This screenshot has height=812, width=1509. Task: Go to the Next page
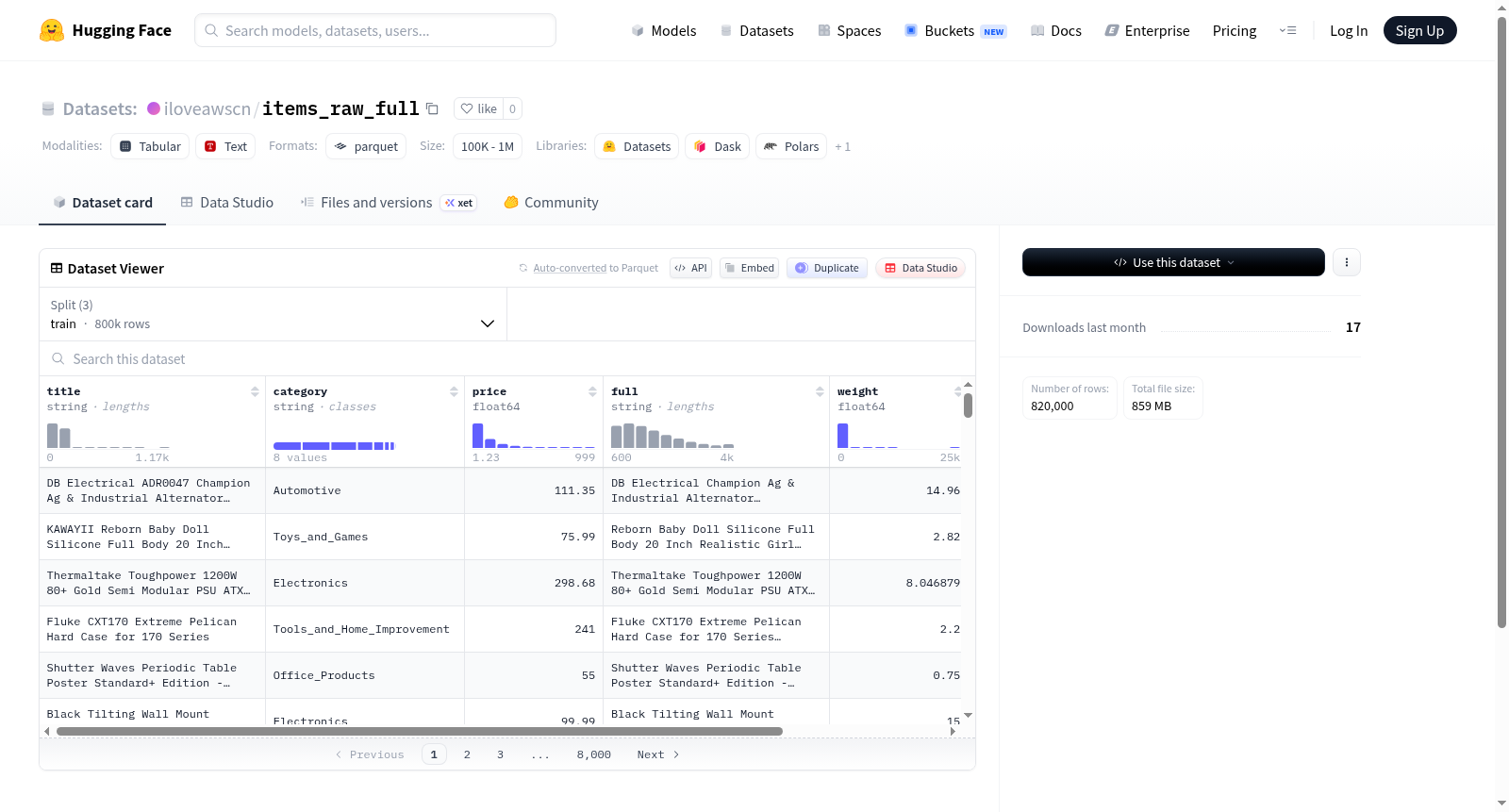pyautogui.click(x=658, y=754)
